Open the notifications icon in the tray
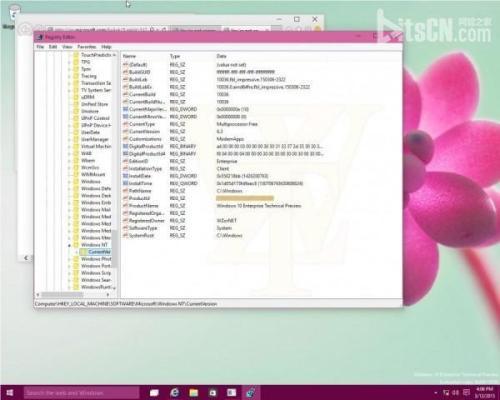 (467, 392)
